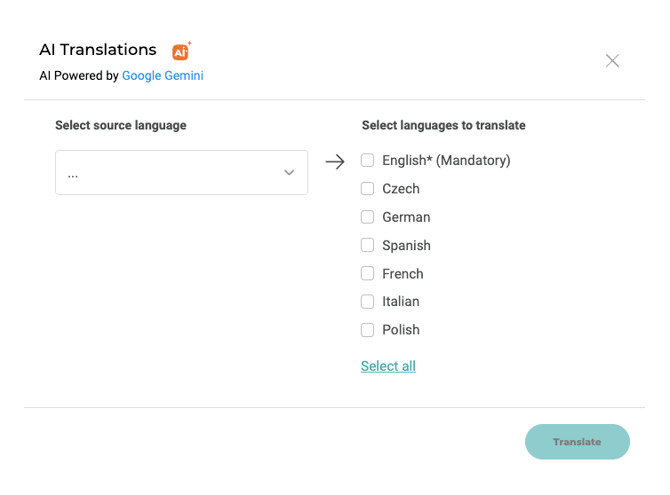
Task: Click the AI Translations dialog title
Action: [x=98, y=50]
